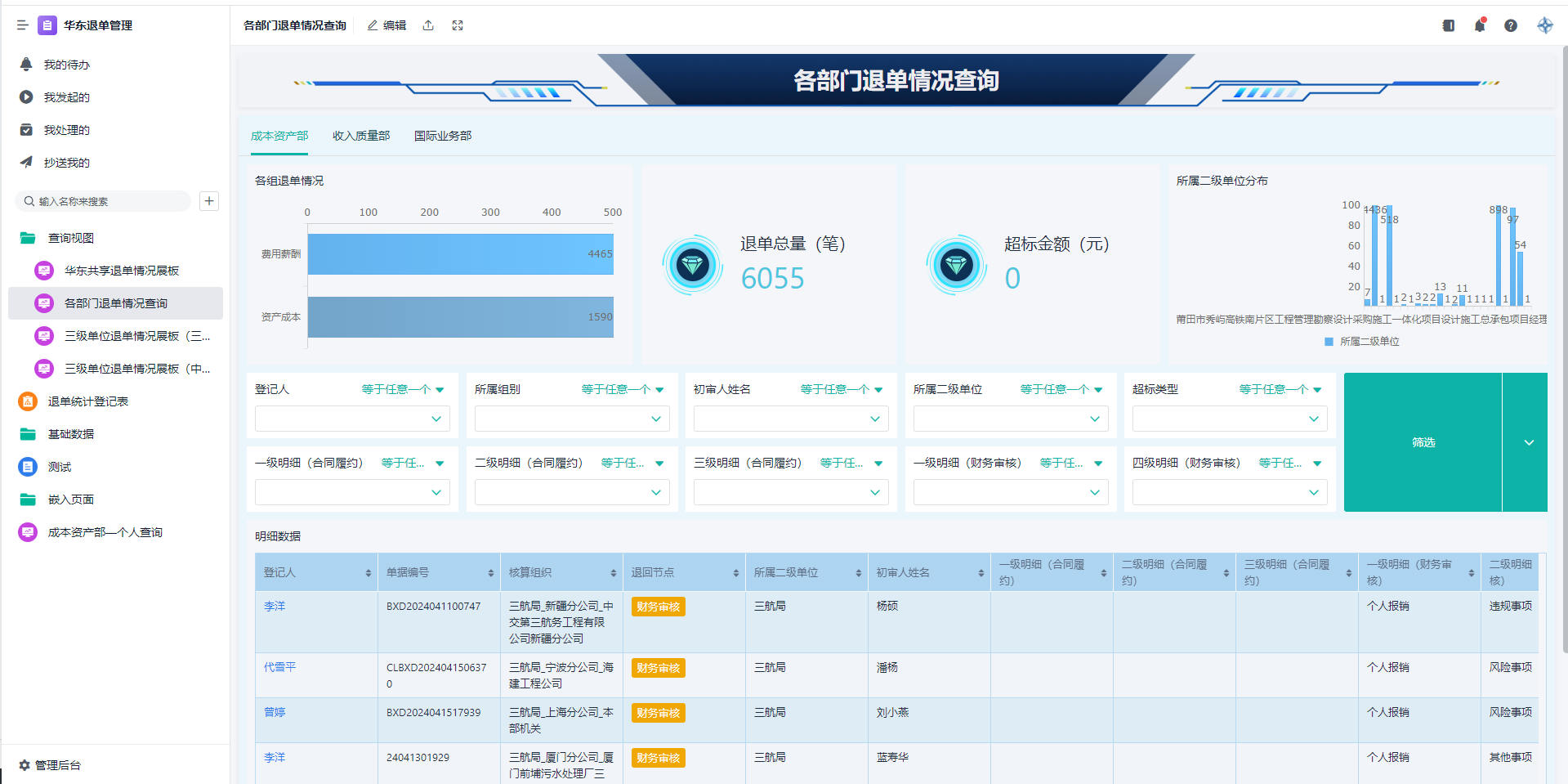Open the help question mark icon

pyautogui.click(x=1510, y=25)
